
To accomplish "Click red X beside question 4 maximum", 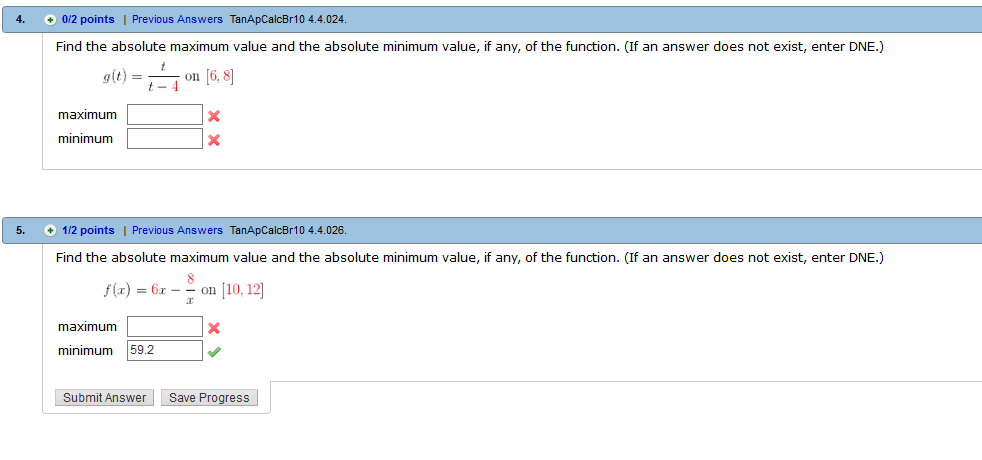I will [214, 116].
